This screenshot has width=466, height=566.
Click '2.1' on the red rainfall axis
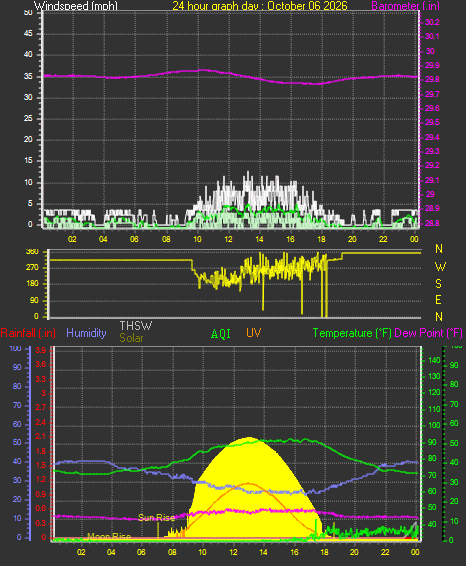tap(41, 436)
